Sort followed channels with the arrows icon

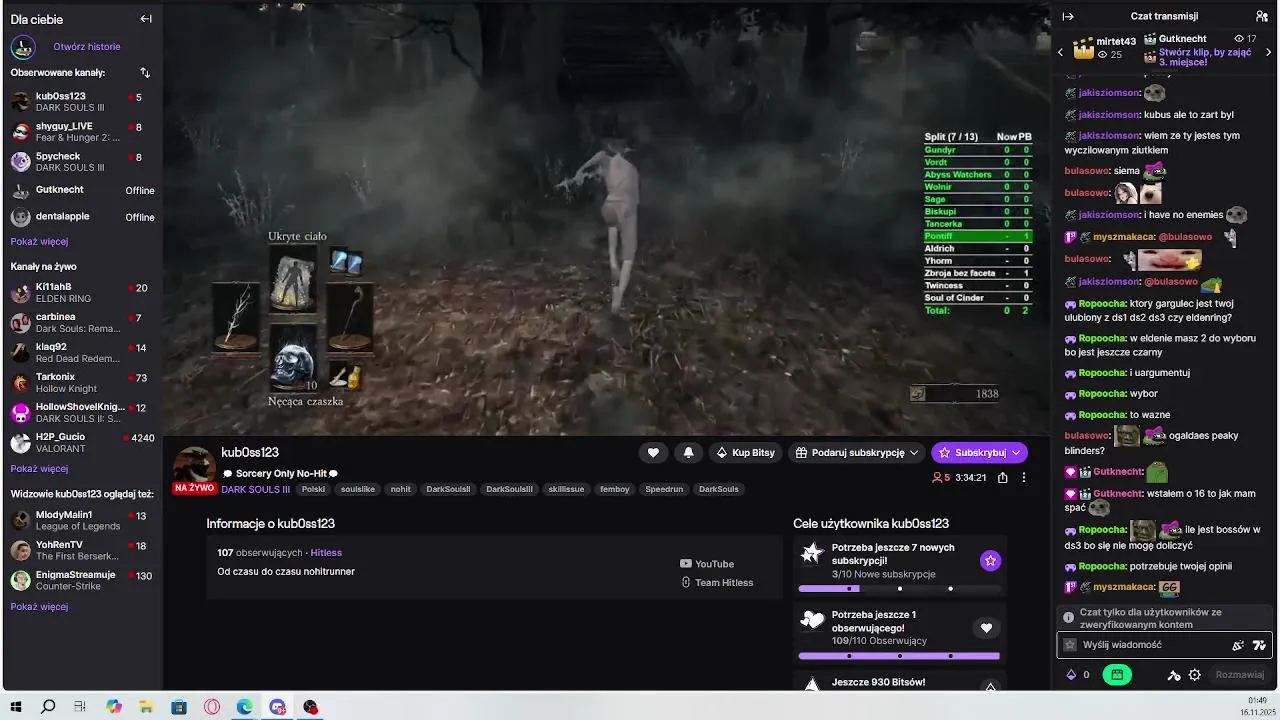coord(145,73)
